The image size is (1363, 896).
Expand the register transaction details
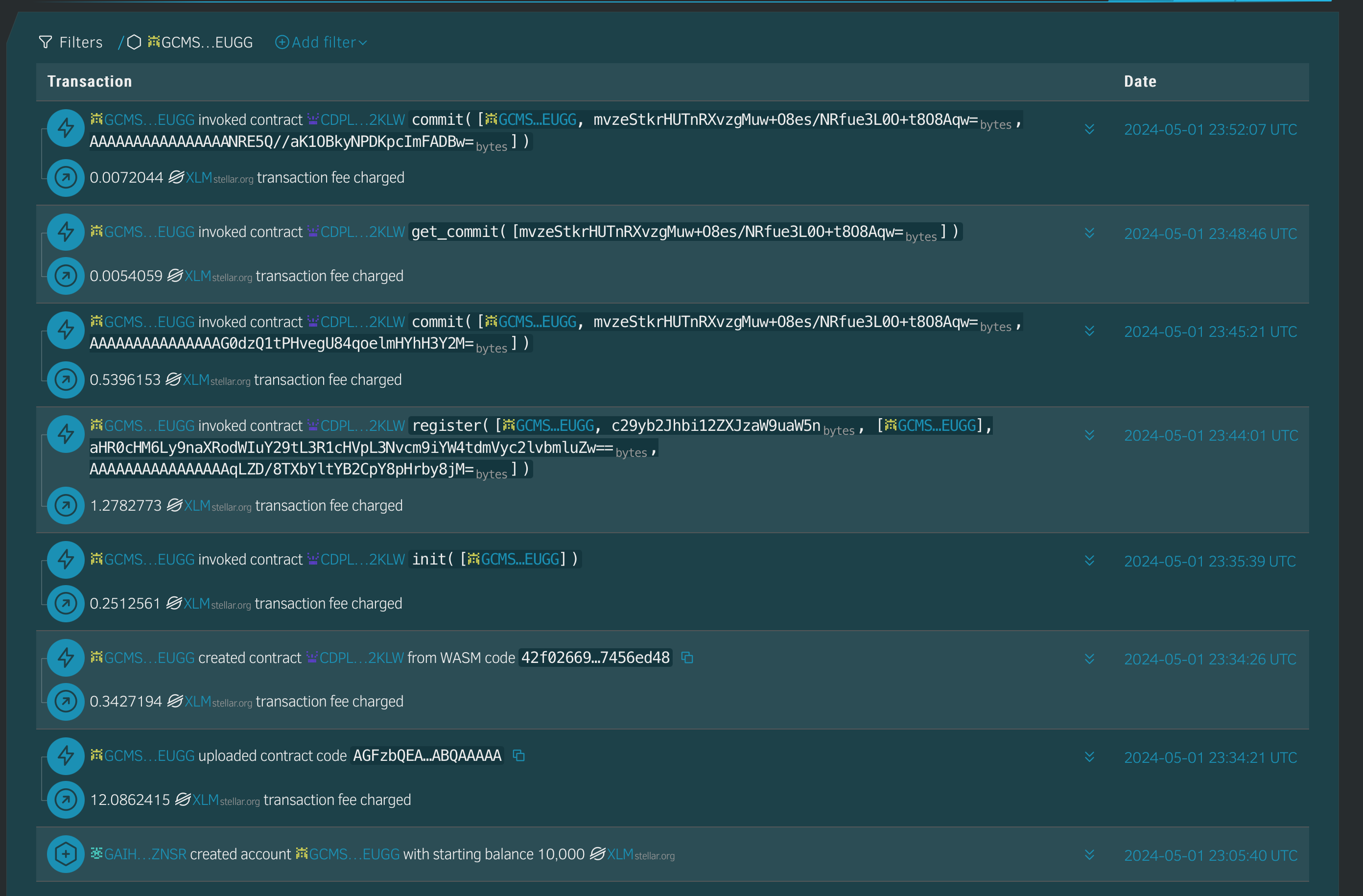(1089, 435)
